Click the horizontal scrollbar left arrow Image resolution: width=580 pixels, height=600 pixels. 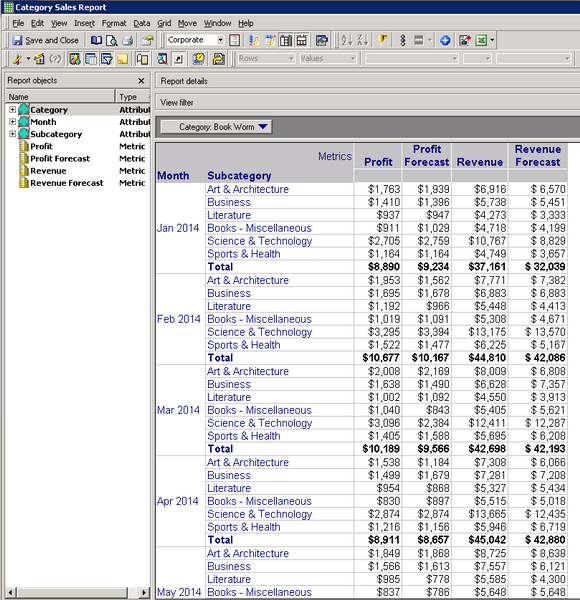tap(10, 593)
